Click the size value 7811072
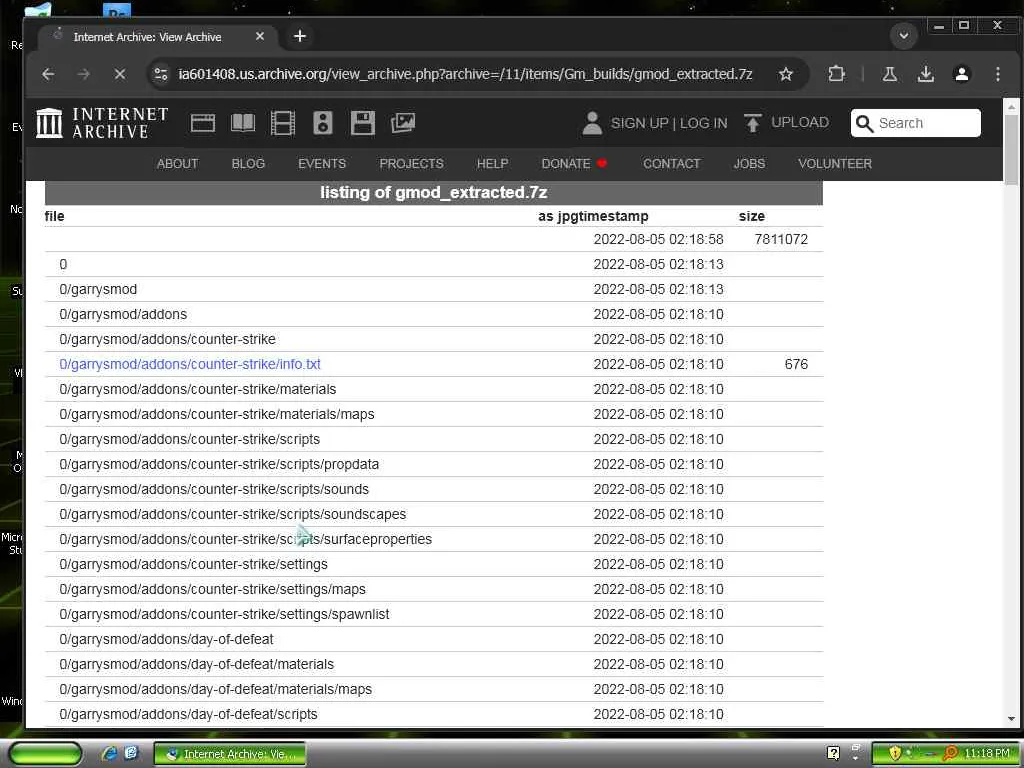Viewport: 1024px width, 768px height. (x=781, y=239)
